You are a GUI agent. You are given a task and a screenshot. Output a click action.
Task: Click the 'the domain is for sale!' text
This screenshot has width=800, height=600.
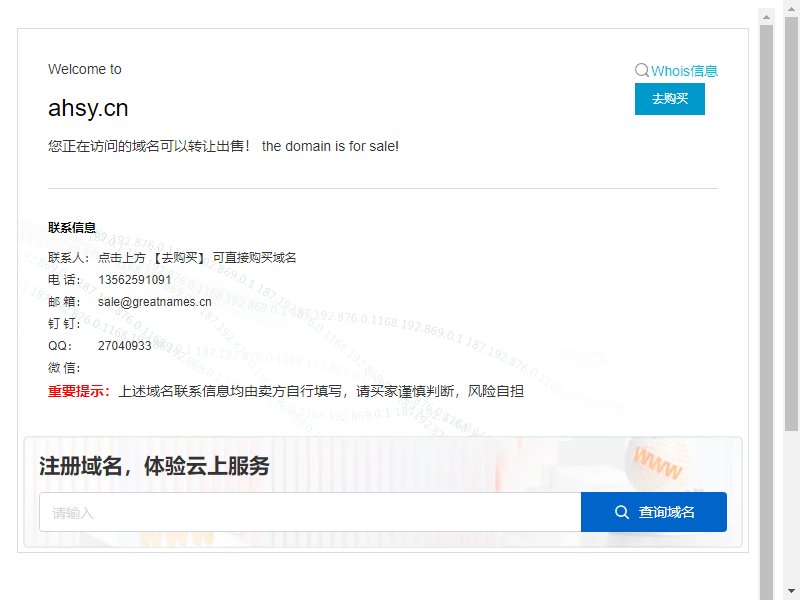click(x=330, y=146)
